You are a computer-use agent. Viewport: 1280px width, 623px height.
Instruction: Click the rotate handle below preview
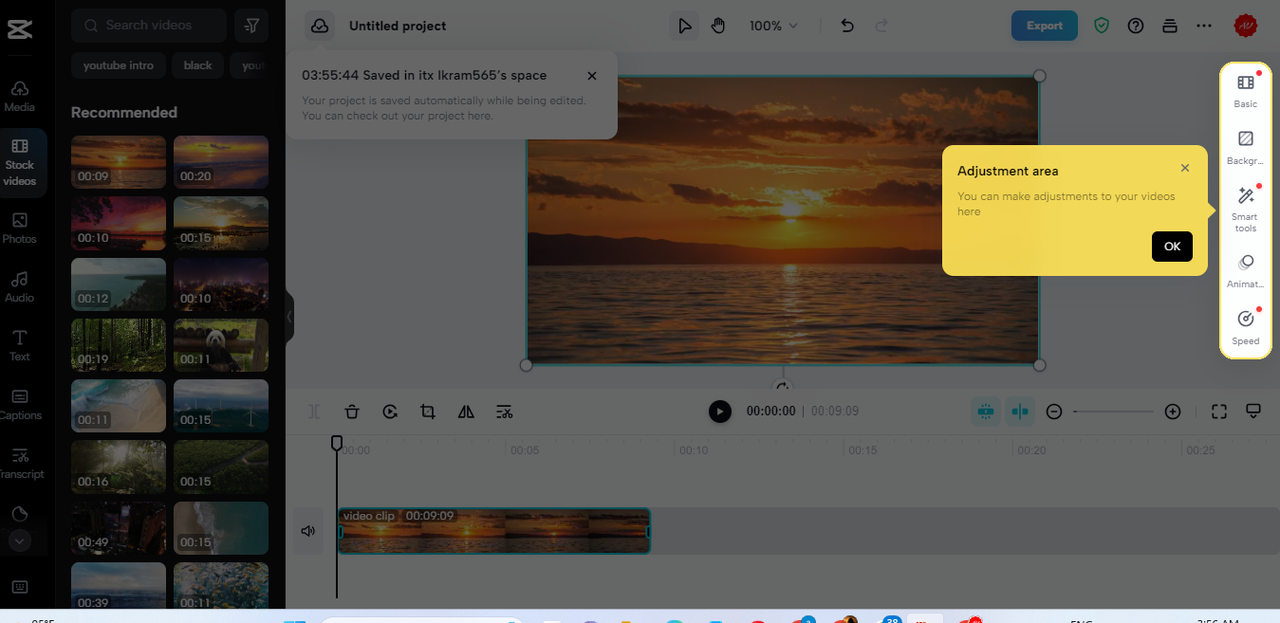click(x=783, y=387)
